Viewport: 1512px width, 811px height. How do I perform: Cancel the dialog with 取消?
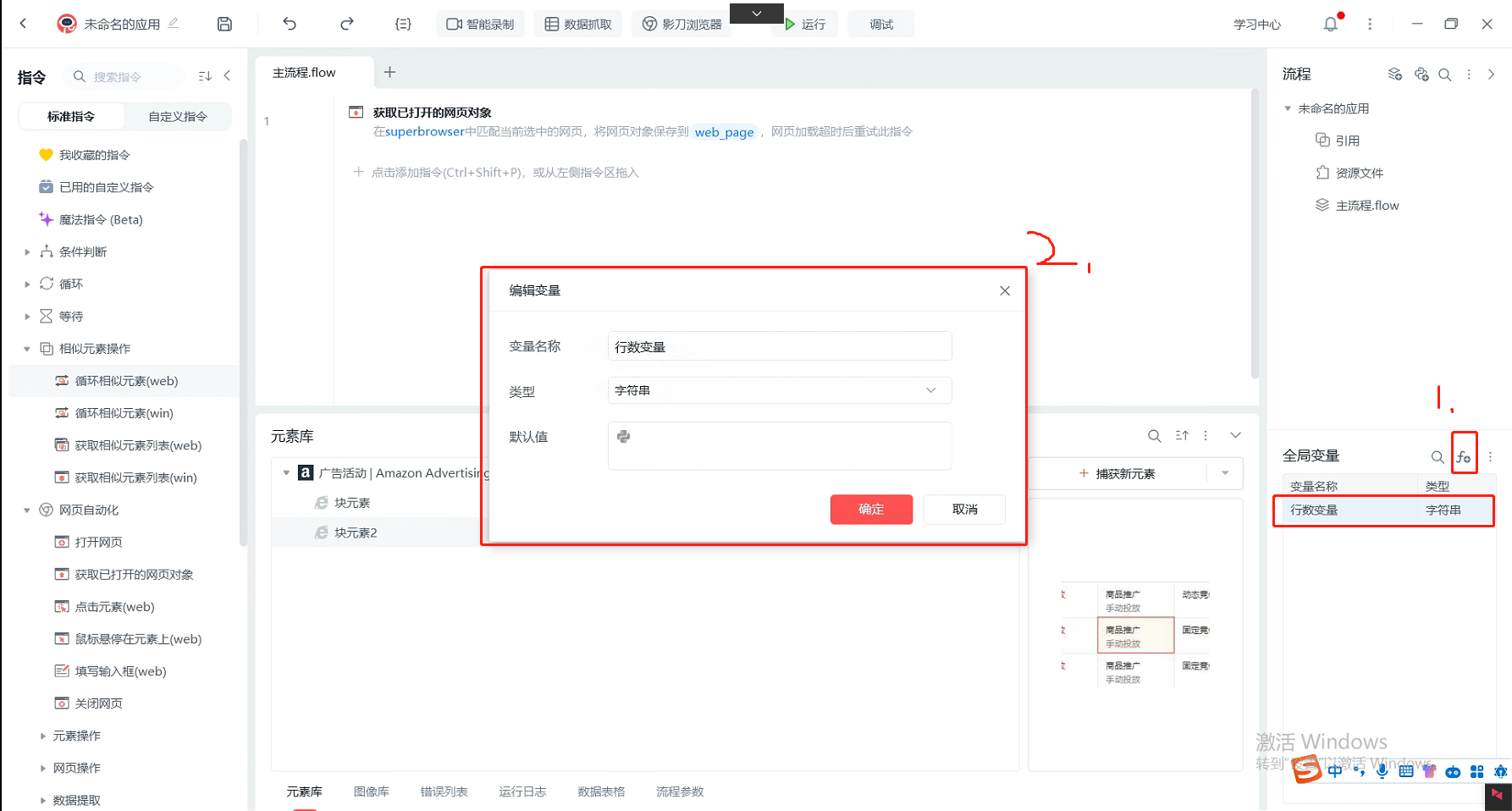(x=964, y=509)
